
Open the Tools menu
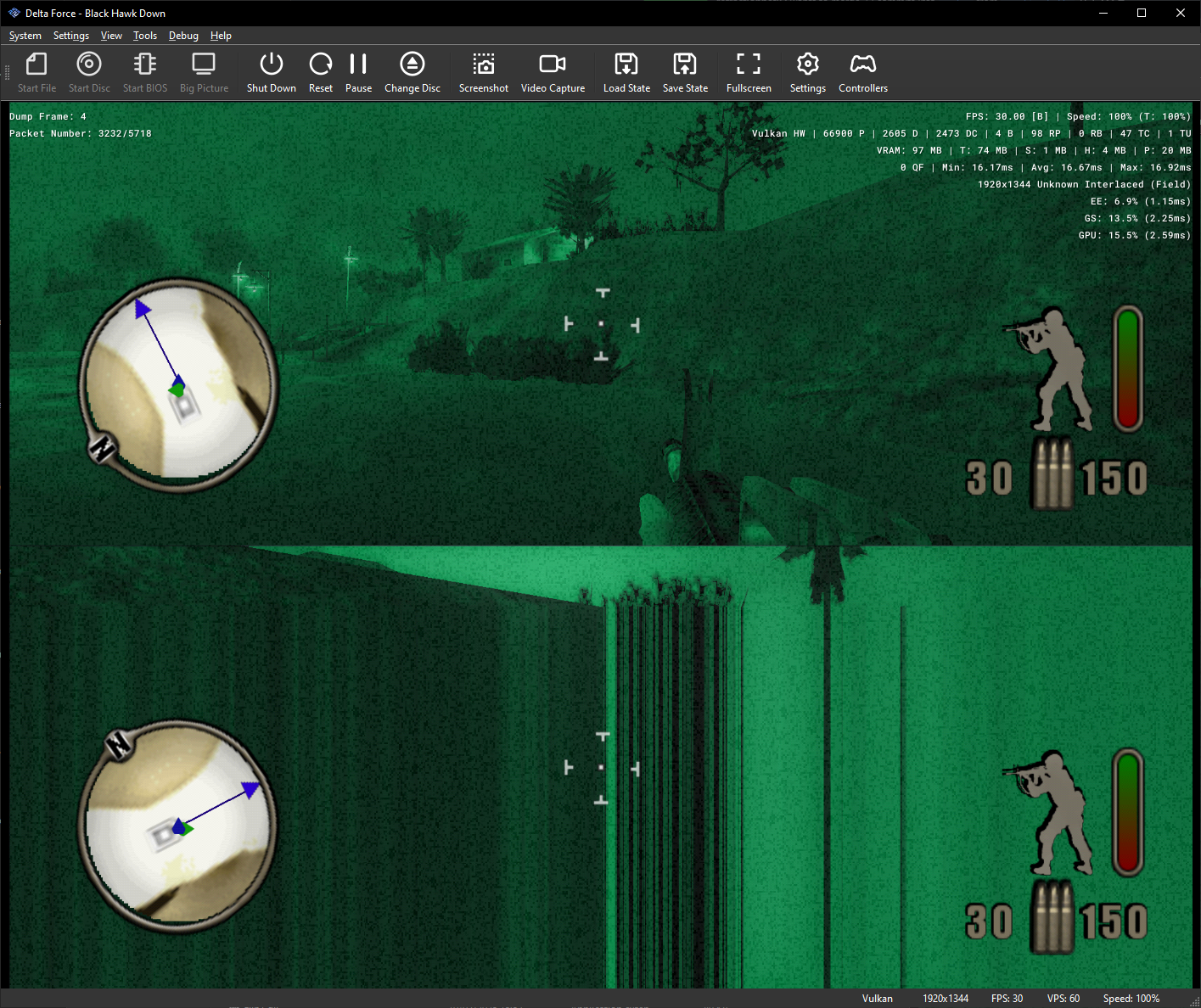click(x=145, y=36)
